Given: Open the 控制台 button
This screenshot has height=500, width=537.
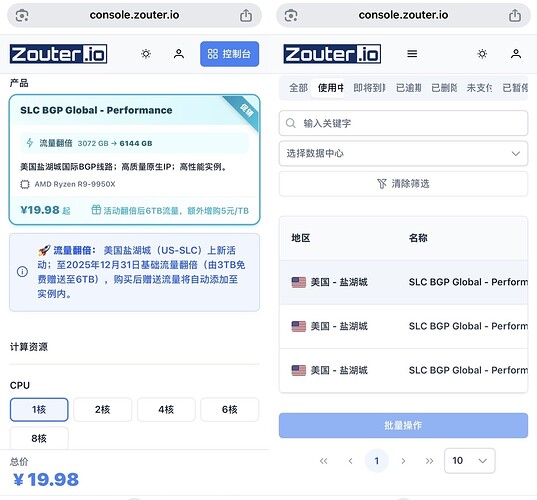Looking at the screenshot, I should tap(229, 54).
